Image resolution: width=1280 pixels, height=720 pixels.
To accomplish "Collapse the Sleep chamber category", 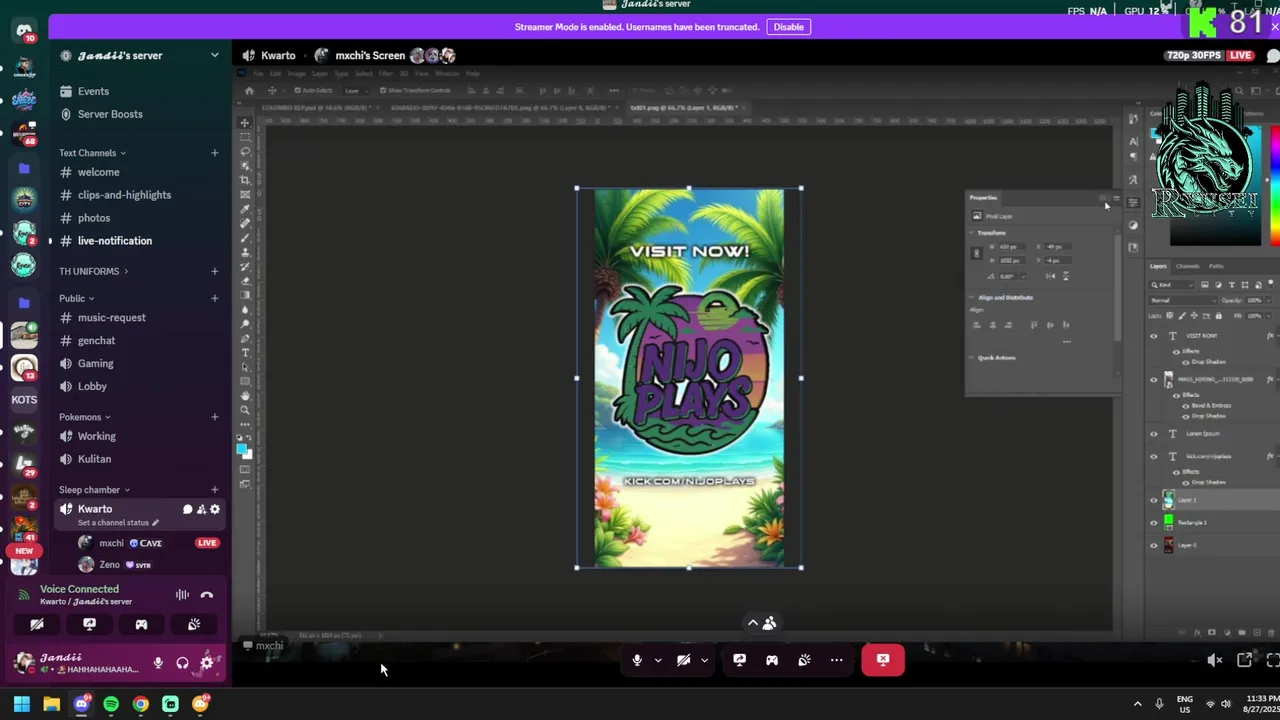I will click(94, 490).
